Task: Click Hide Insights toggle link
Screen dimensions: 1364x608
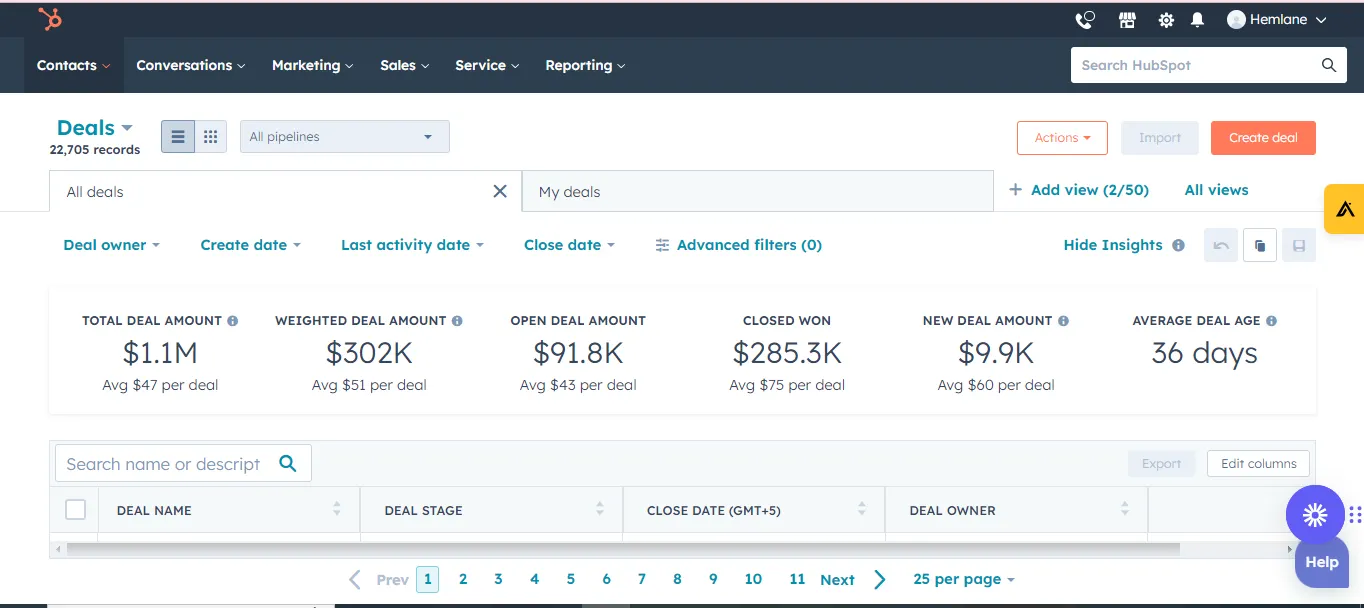Action: [1112, 245]
